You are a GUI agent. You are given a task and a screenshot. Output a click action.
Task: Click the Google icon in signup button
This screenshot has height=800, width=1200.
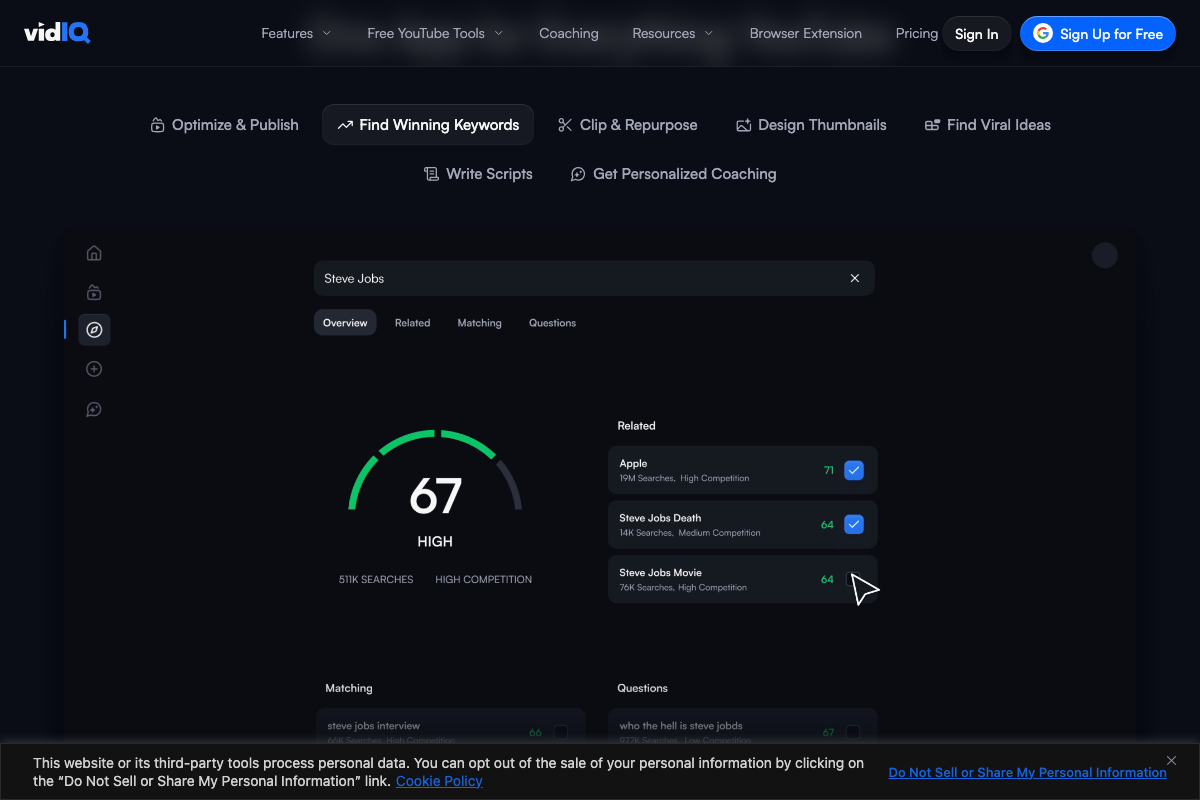point(1043,34)
